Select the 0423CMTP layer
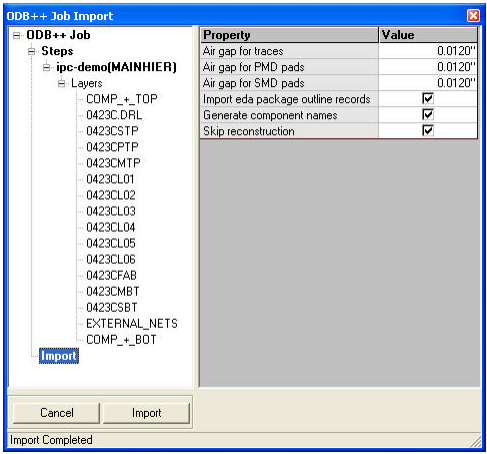This screenshot has height=454, width=487. tap(113, 163)
